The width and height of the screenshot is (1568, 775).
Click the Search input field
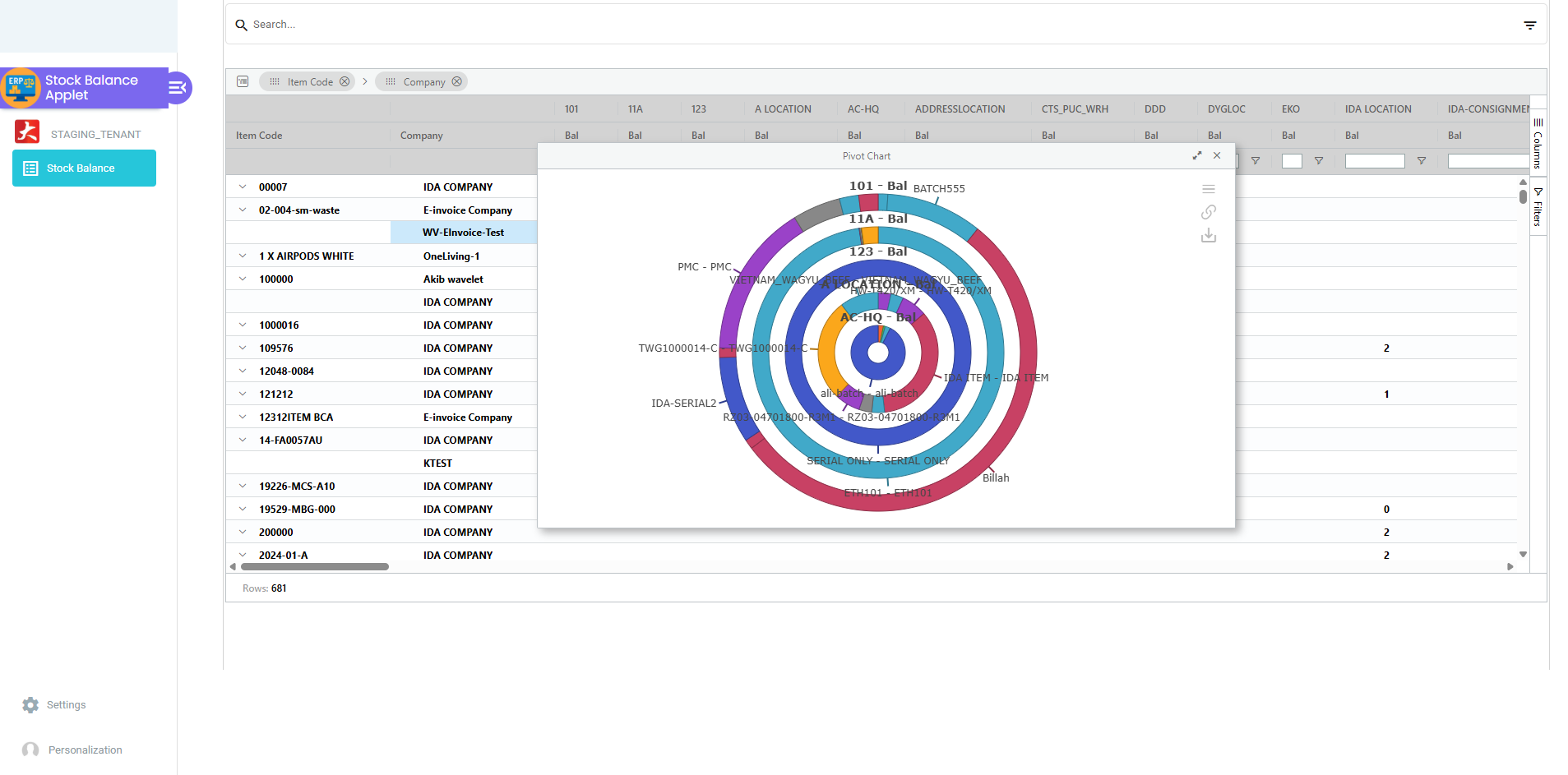(x=822, y=25)
